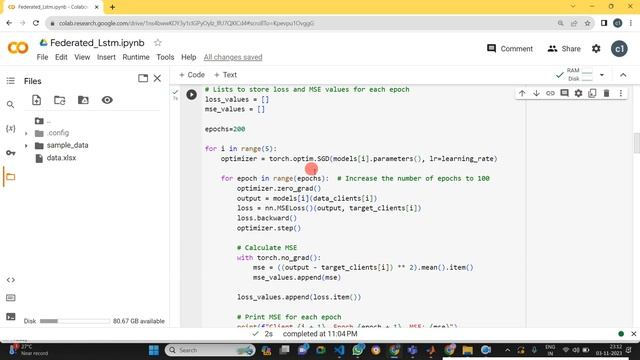Open File Explorer from the taskbar
Viewport: 640px width, 360px height.
point(467,350)
